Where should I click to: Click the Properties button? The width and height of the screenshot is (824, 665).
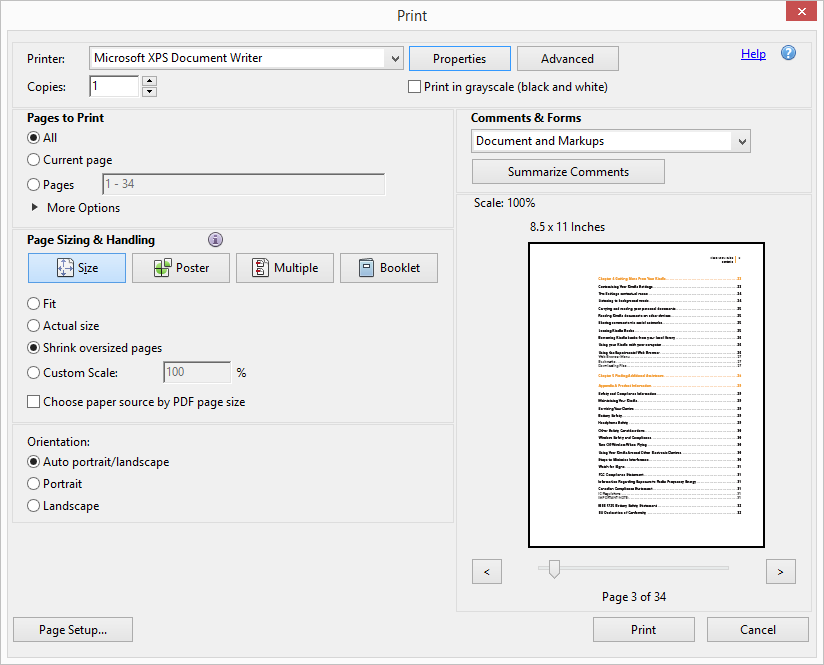point(459,59)
